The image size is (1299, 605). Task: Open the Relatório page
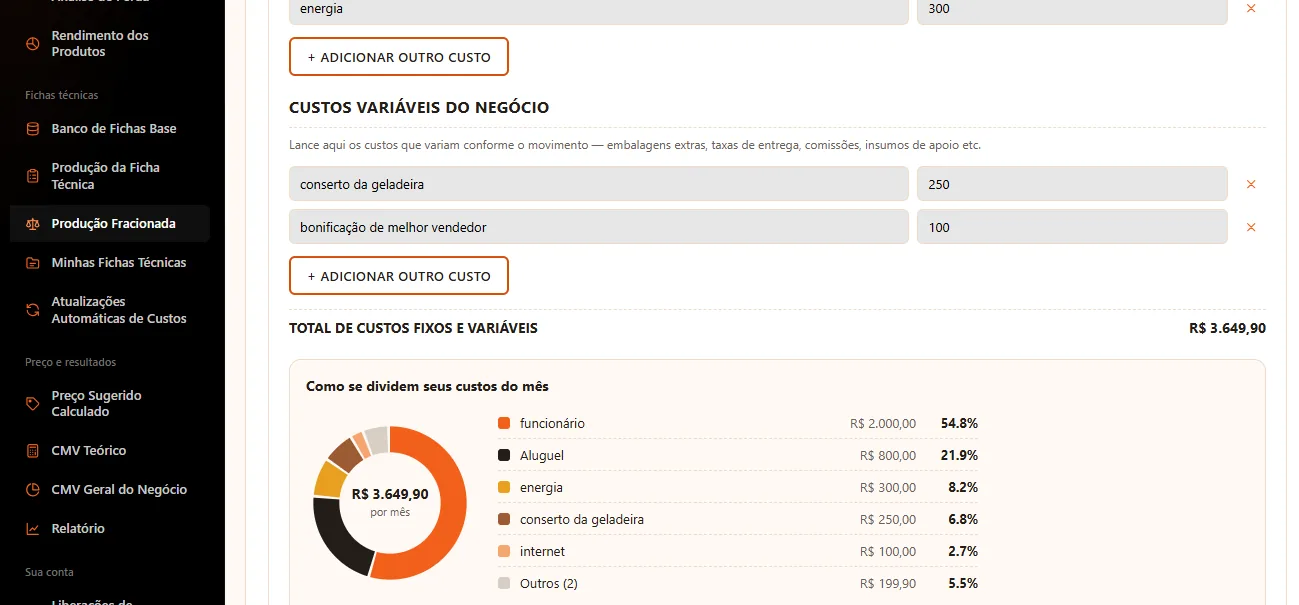110,529
